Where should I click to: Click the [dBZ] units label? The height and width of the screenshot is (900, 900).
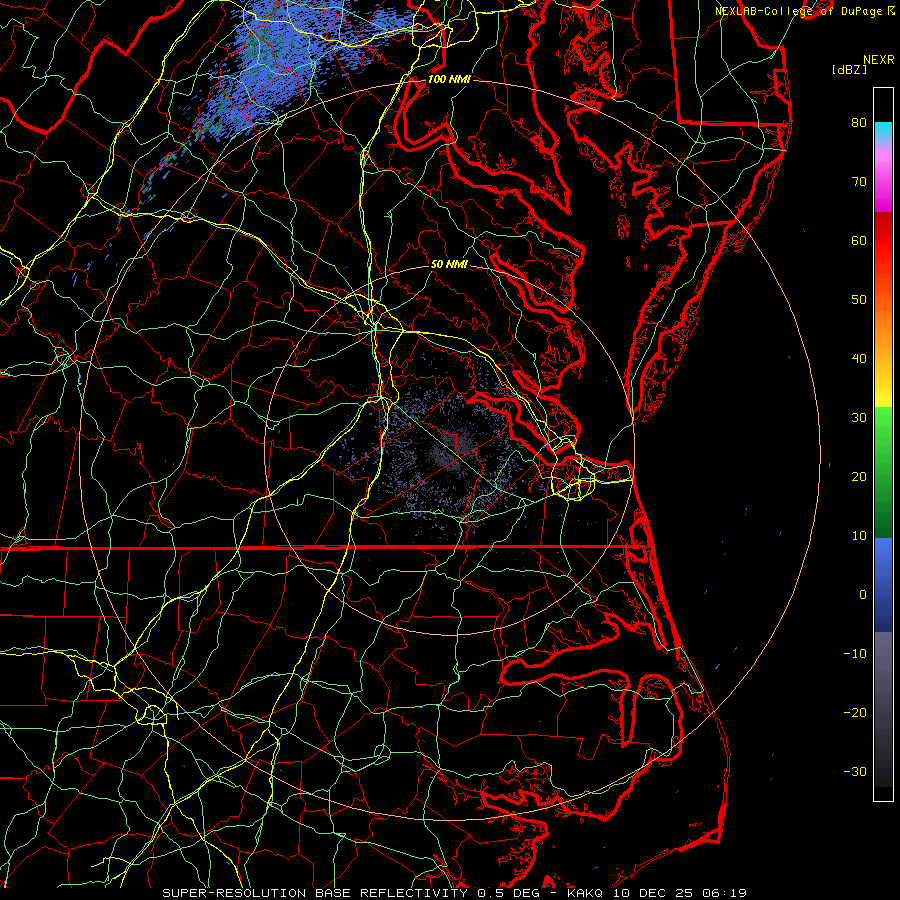point(849,70)
